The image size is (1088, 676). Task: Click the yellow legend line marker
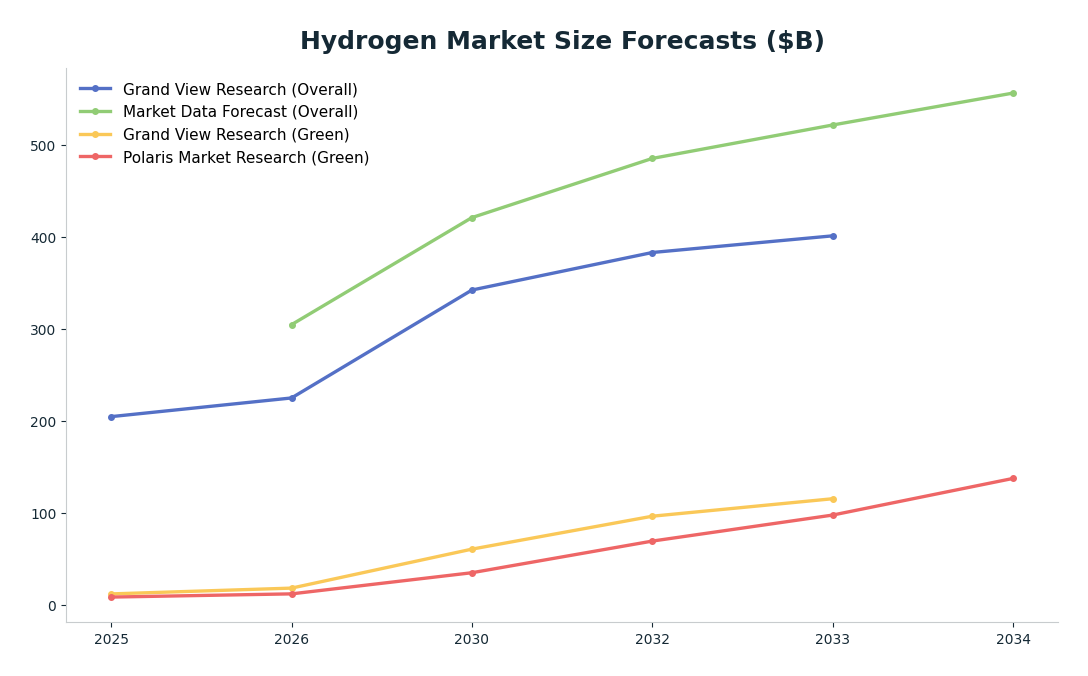96,135
